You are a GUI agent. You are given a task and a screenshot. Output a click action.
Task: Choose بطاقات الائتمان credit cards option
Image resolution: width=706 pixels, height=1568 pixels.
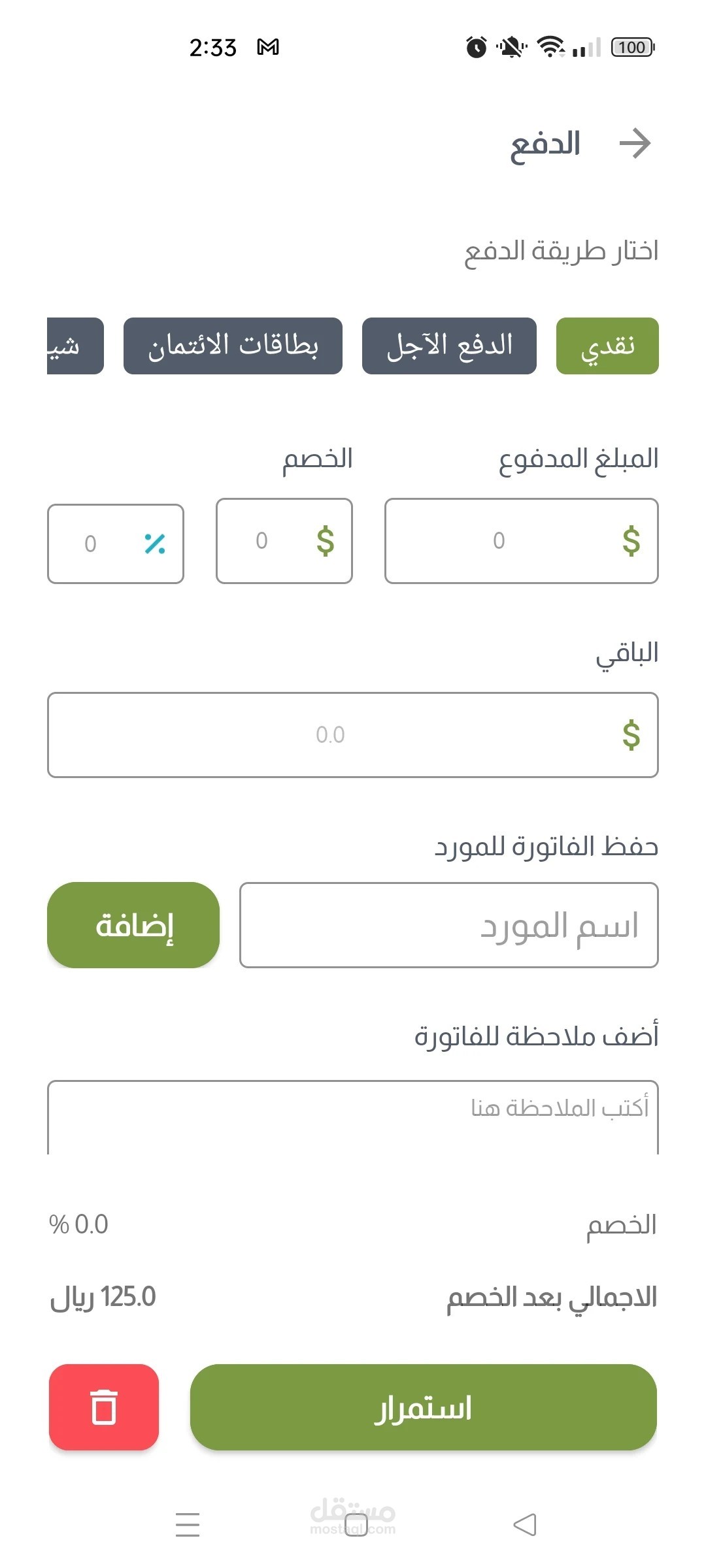[233, 346]
